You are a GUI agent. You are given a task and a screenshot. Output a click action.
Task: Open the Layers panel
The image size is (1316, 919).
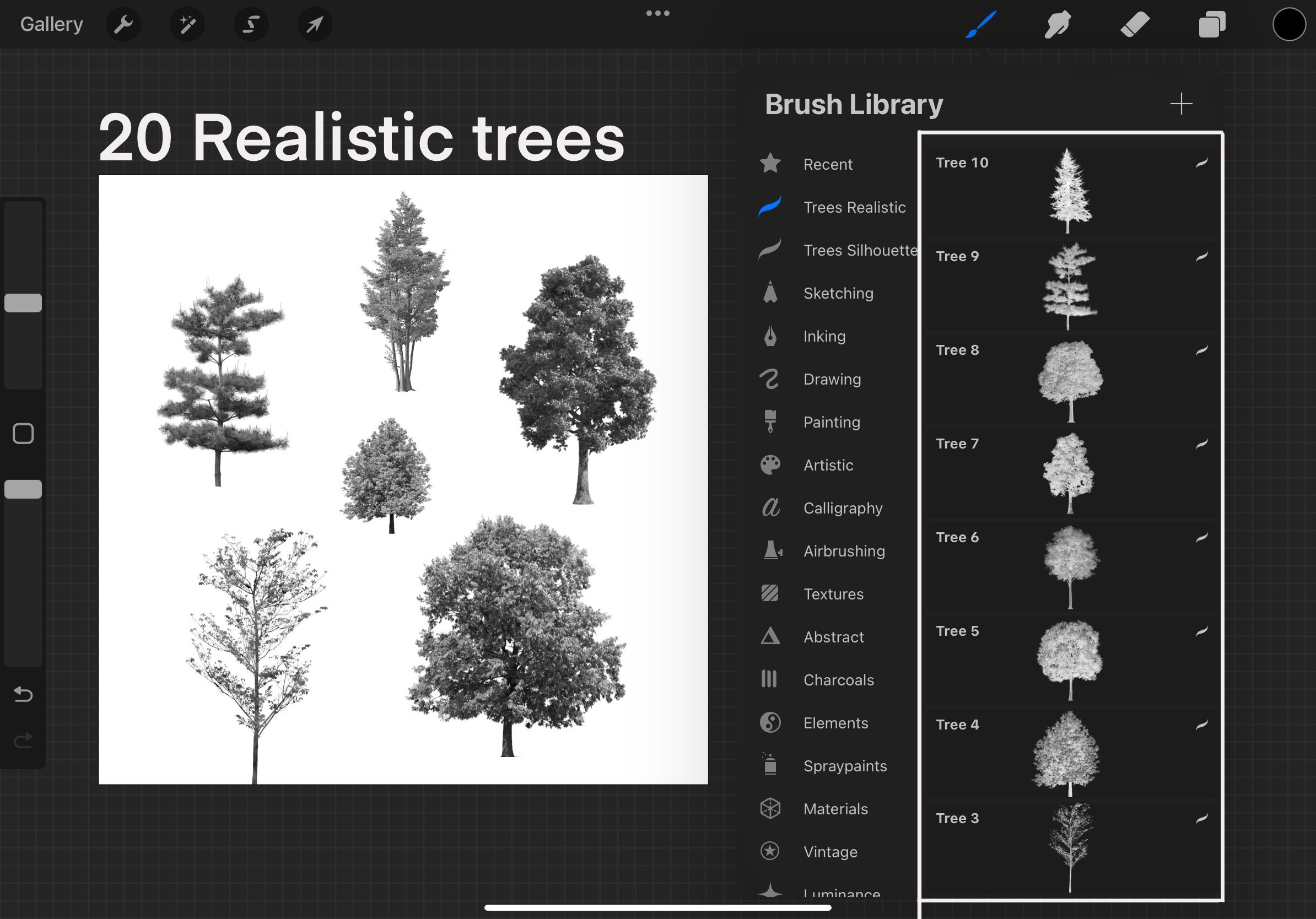(x=1212, y=24)
